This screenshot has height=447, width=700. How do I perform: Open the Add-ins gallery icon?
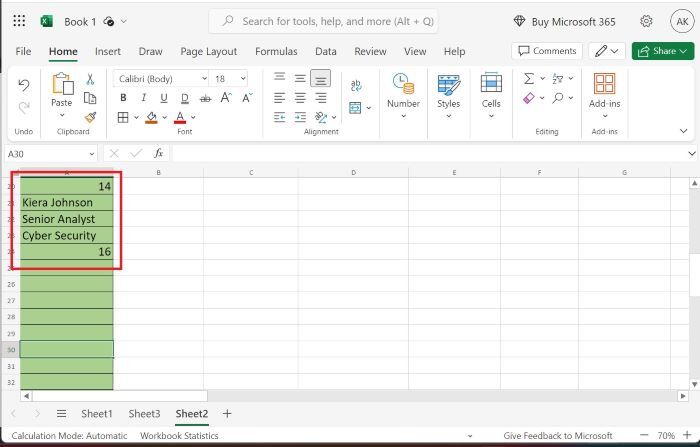pos(604,84)
